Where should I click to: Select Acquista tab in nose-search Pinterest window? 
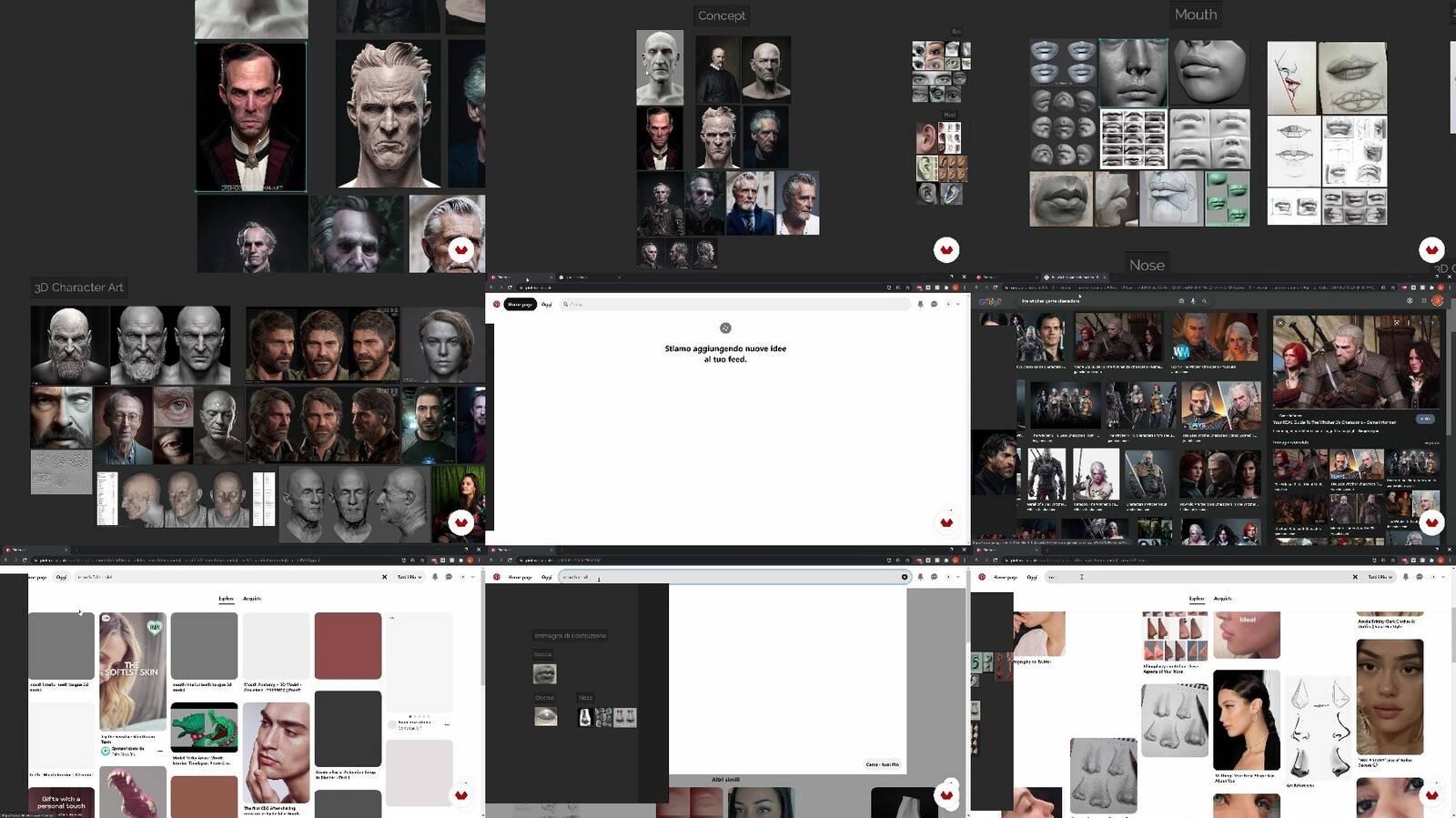[x=1223, y=599]
